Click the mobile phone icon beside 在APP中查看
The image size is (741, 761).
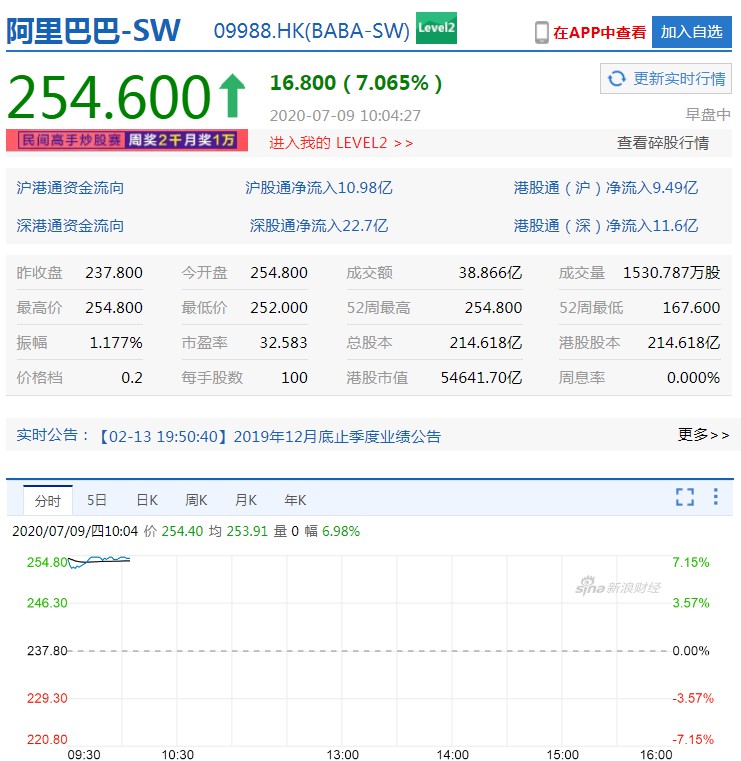click(542, 33)
